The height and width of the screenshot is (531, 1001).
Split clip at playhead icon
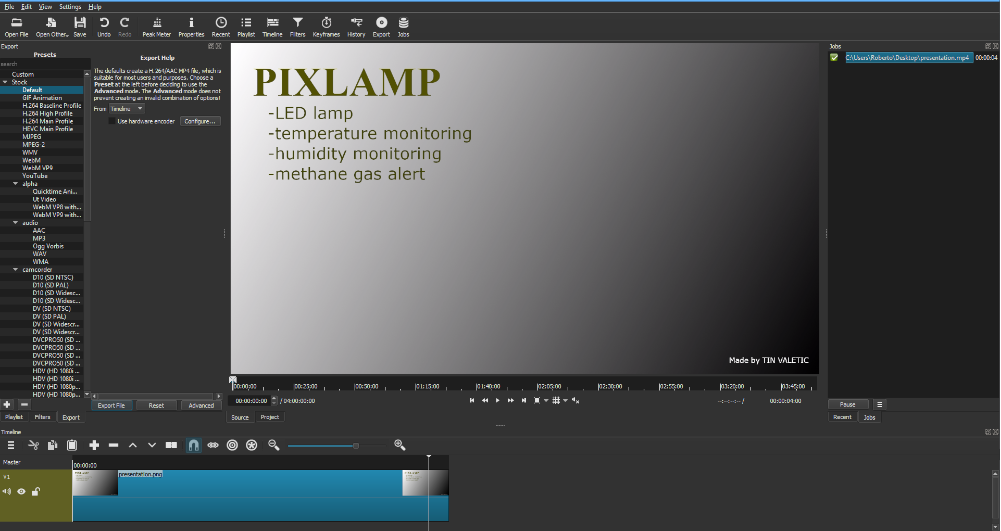171,445
